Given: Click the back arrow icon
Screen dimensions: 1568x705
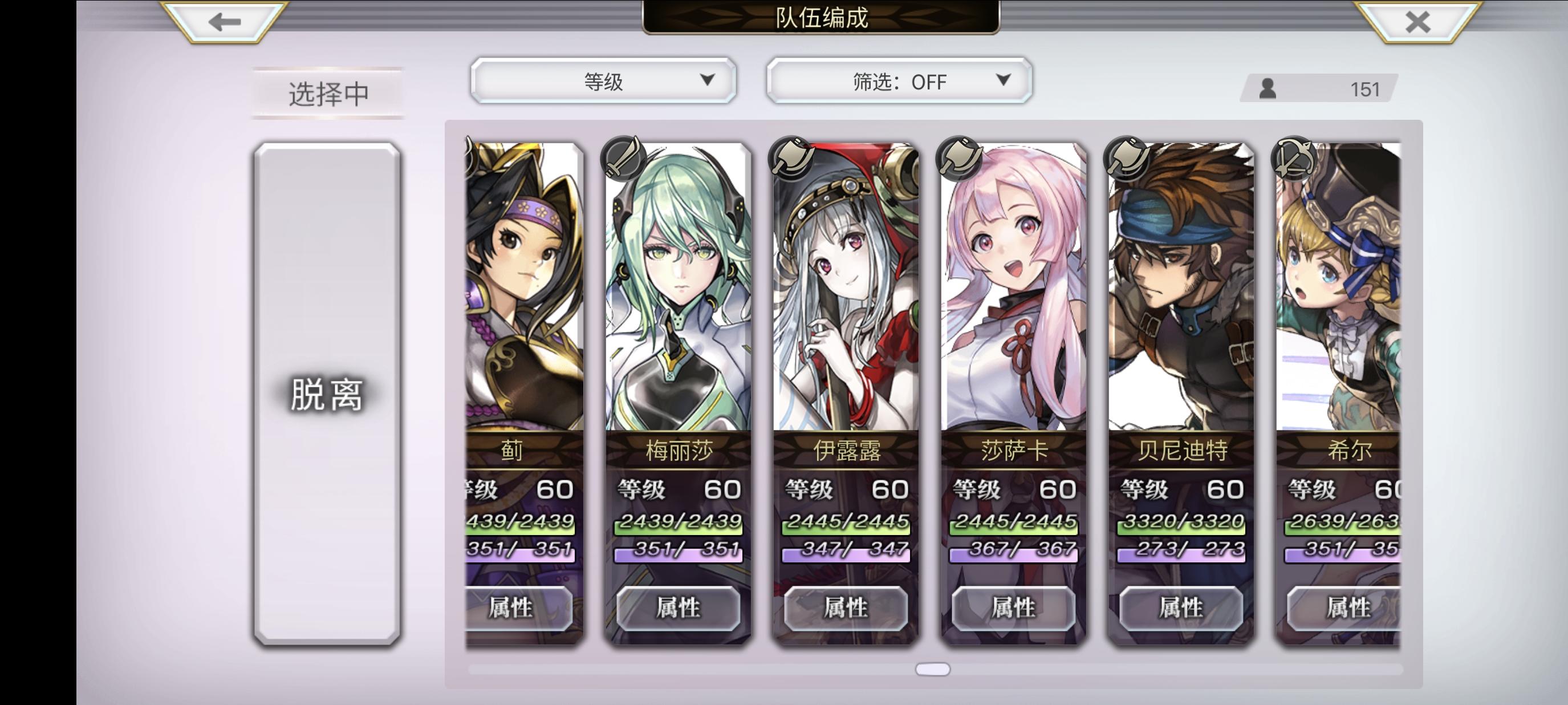Looking at the screenshot, I should pyautogui.click(x=225, y=22).
